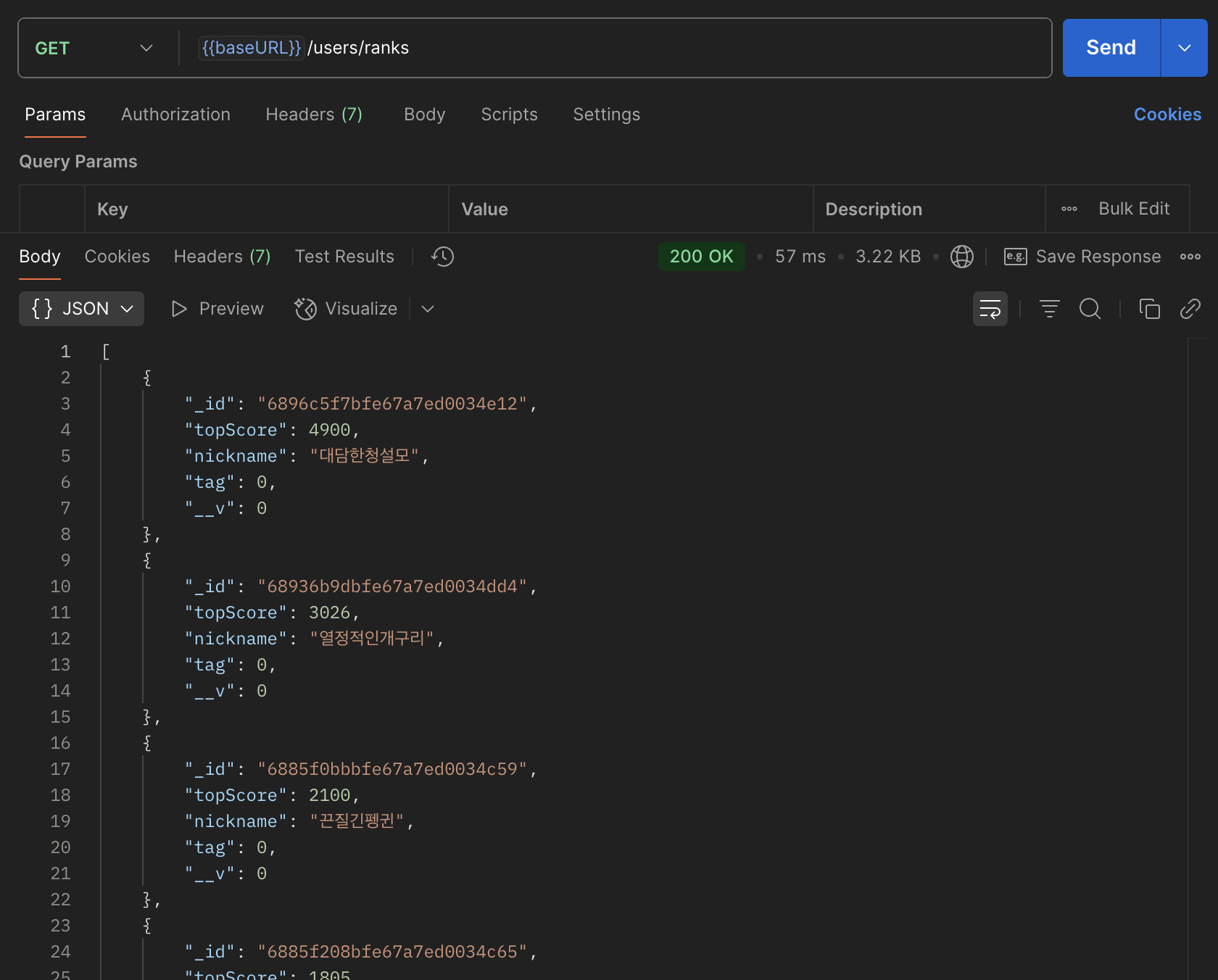Click the Visualize icon
1218x980 pixels.
coord(305,309)
